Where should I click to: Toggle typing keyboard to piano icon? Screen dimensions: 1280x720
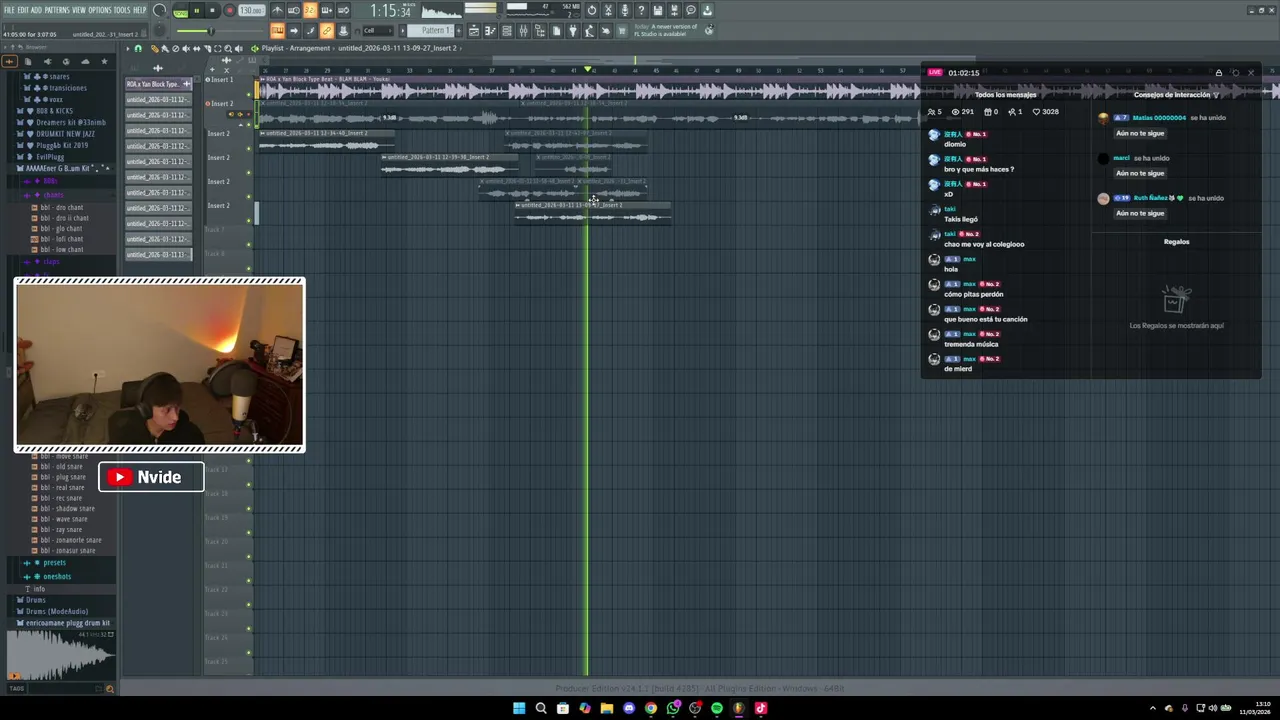[x=277, y=31]
